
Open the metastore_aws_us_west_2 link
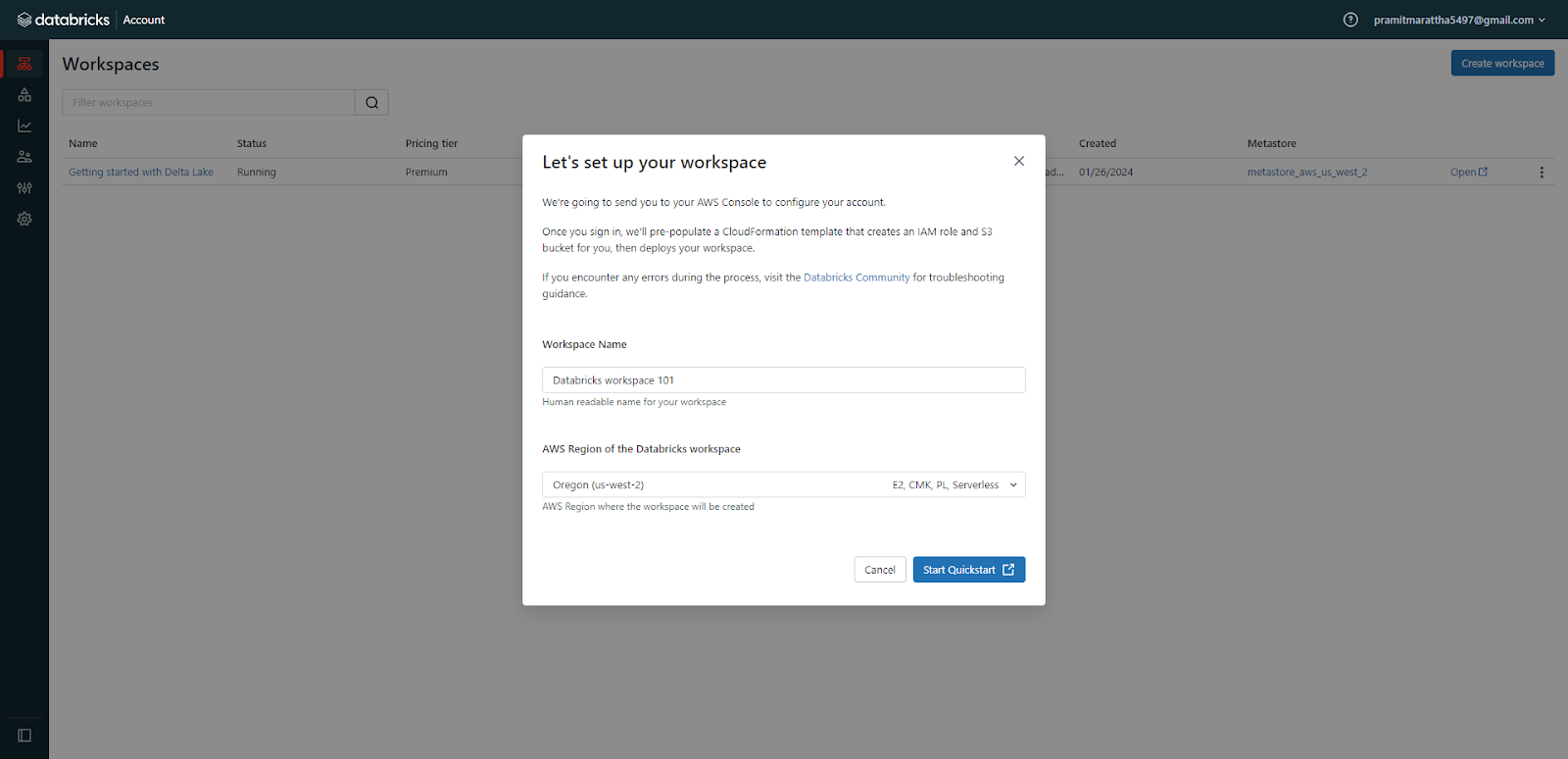click(1307, 172)
